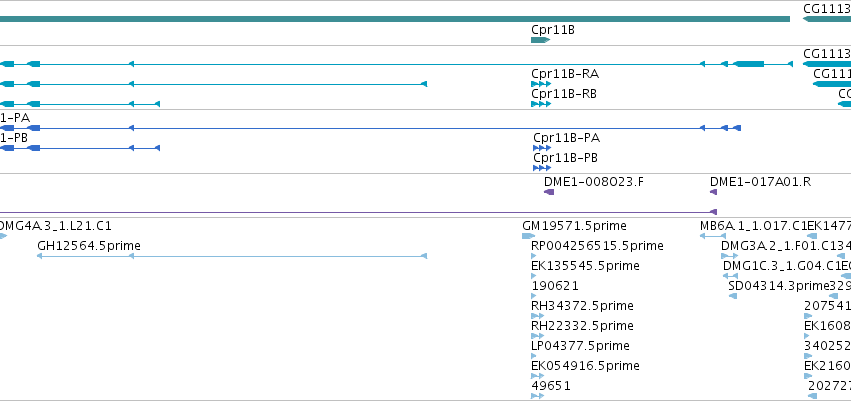Screen dimensions: 851x401
Task: Click the SD04314.3prime EST arrow
Action: tap(733, 296)
